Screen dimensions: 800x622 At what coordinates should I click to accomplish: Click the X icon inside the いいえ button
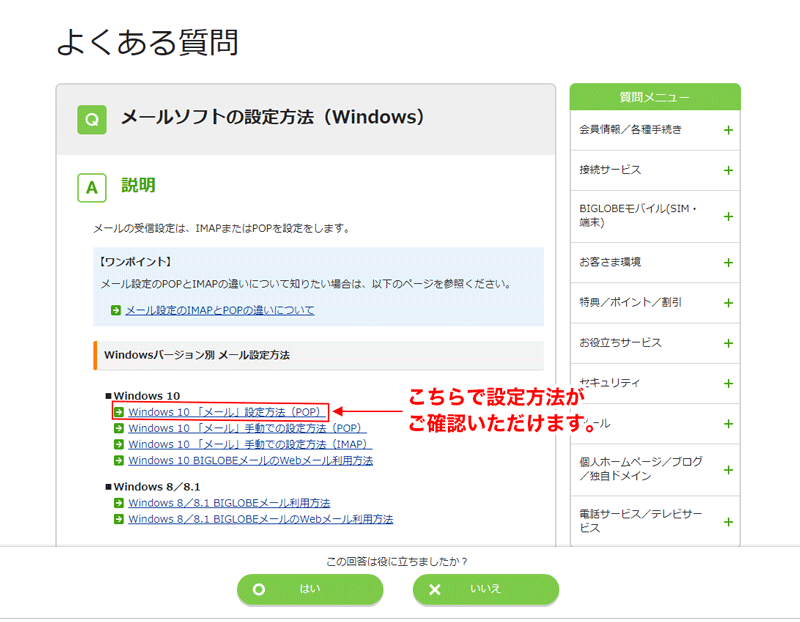(434, 590)
